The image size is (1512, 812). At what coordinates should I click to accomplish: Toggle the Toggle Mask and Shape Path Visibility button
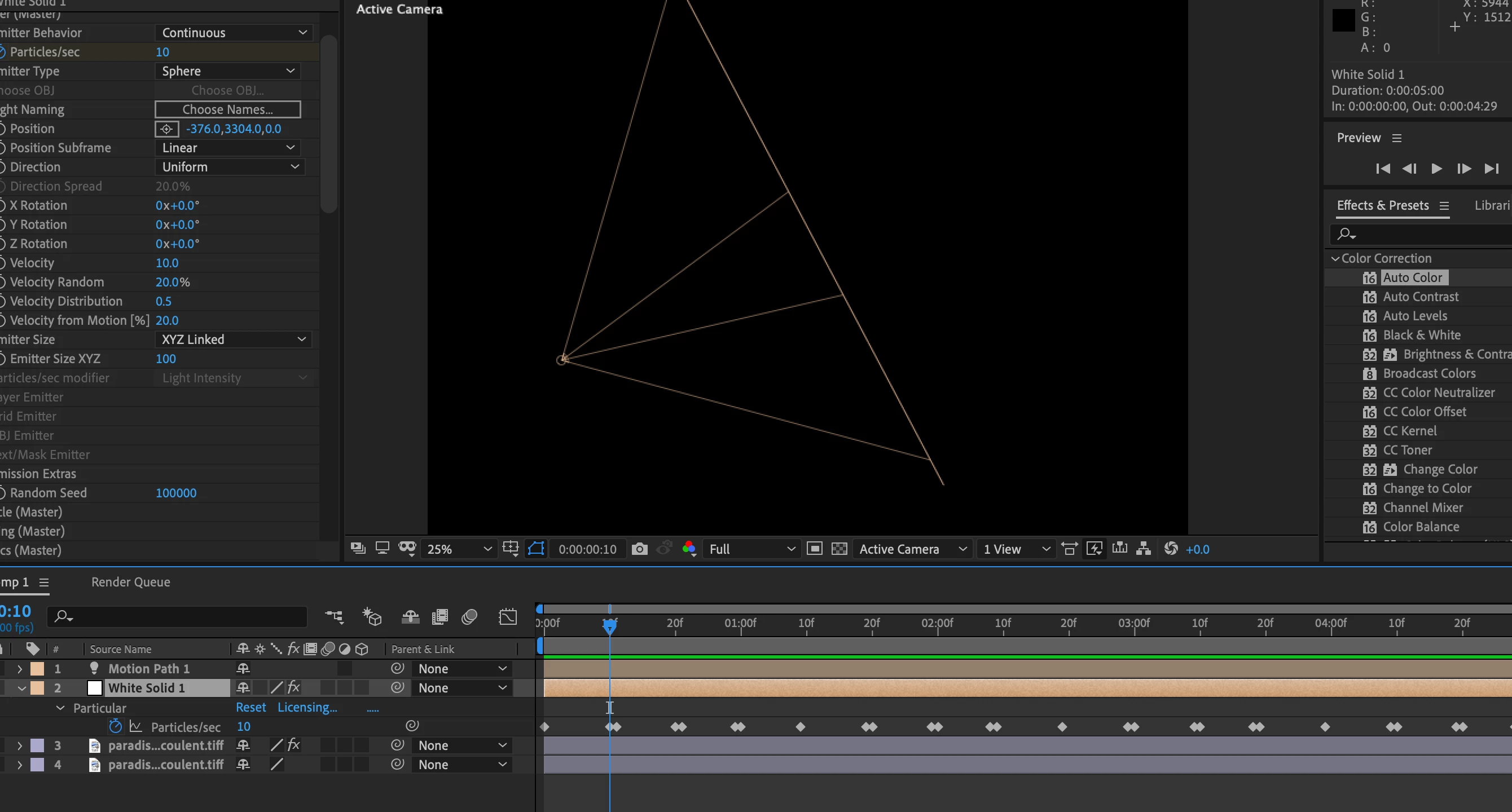click(536, 549)
